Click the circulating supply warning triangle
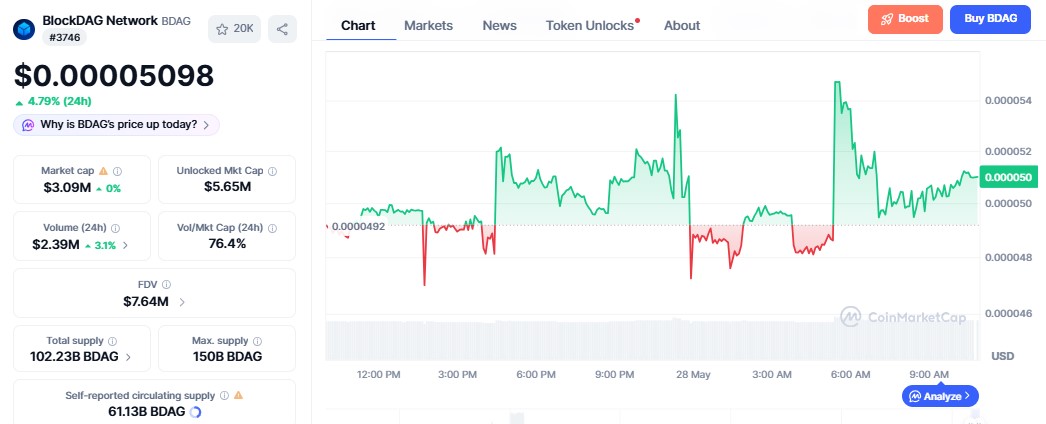This screenshot has height=424, width=1046. tap(238, 395)
